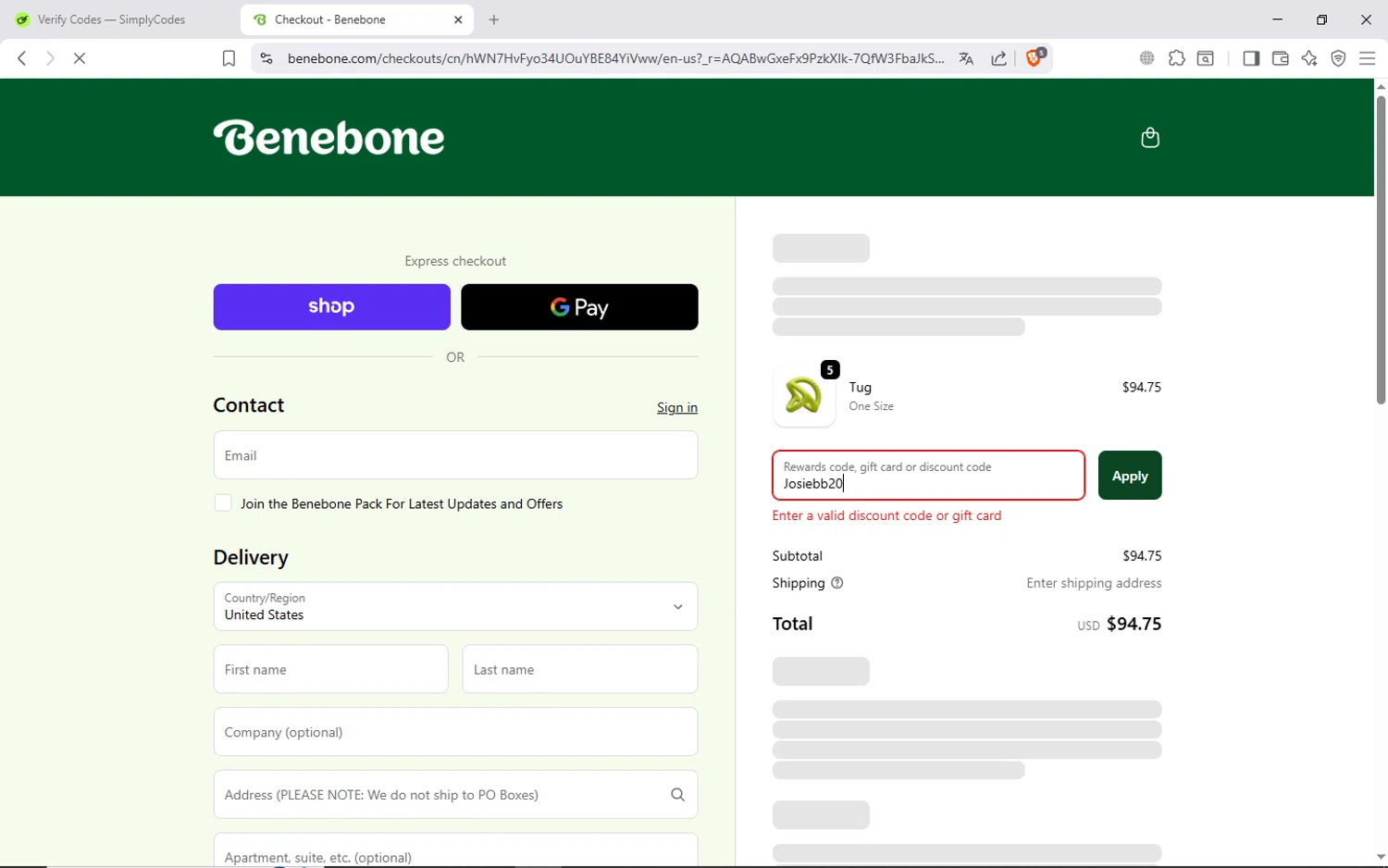Click the Sign in link
The image size is (1388, 868).
click(677, 408)
